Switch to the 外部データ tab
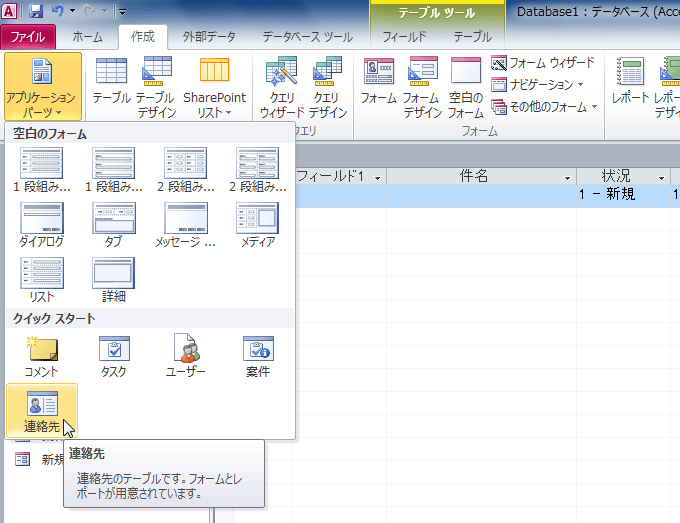This screenshot has width=680, height=523. pyautogui.click(x=209, y=37)
